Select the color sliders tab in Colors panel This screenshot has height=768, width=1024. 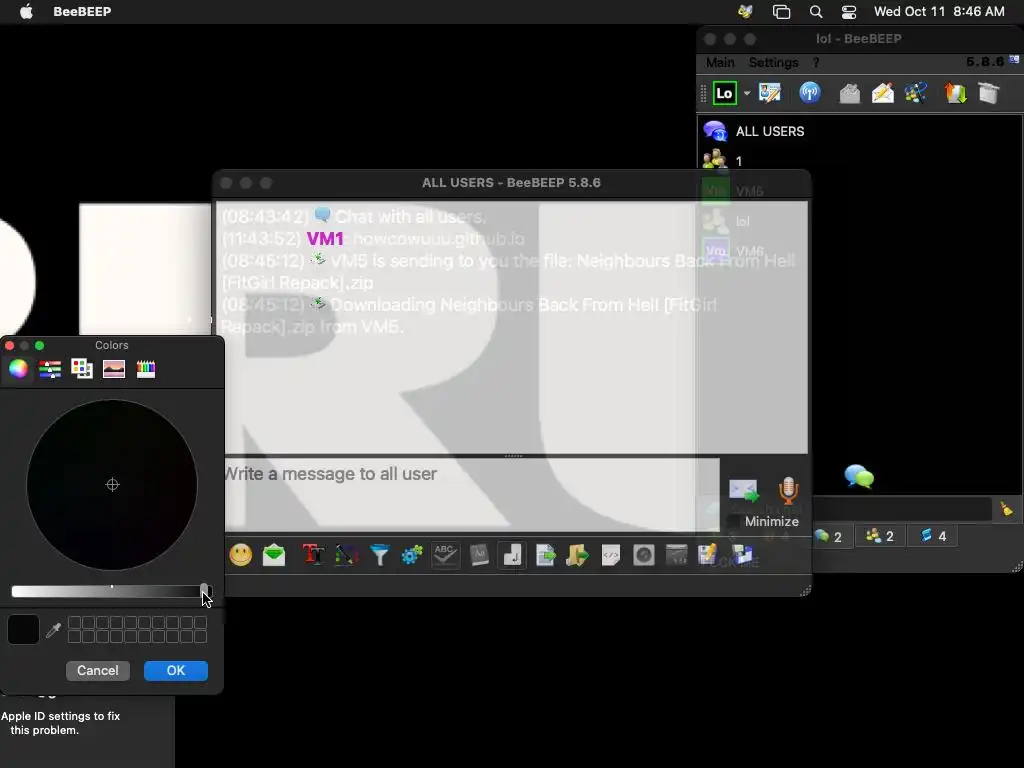pyautogui.click(x=50, y=369)
